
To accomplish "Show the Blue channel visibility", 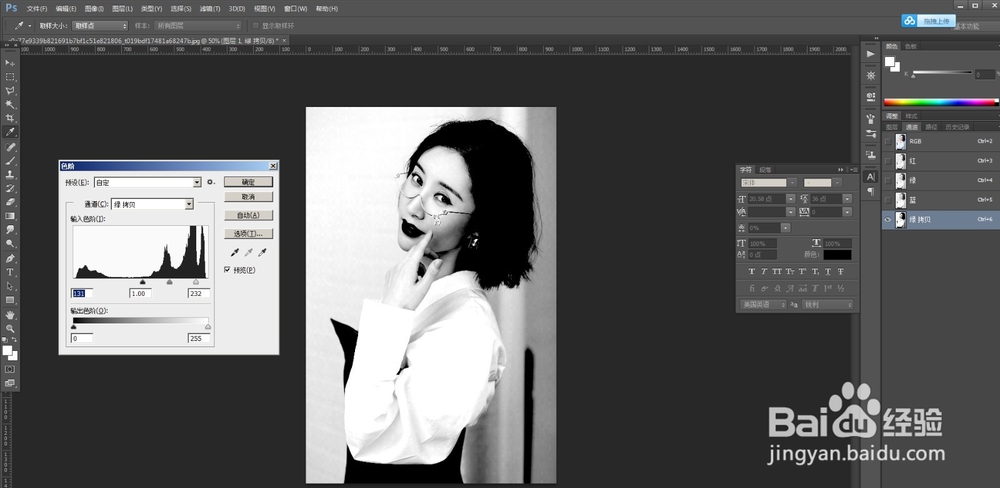I will coord(888,200).
